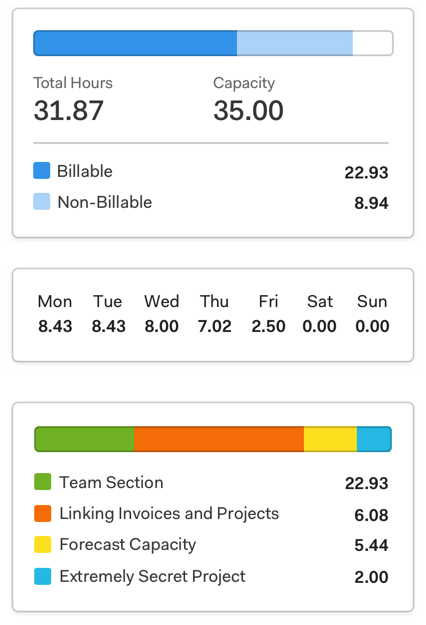
Task: Click the Total Hours value 31.87
Action: coord(69,110)
